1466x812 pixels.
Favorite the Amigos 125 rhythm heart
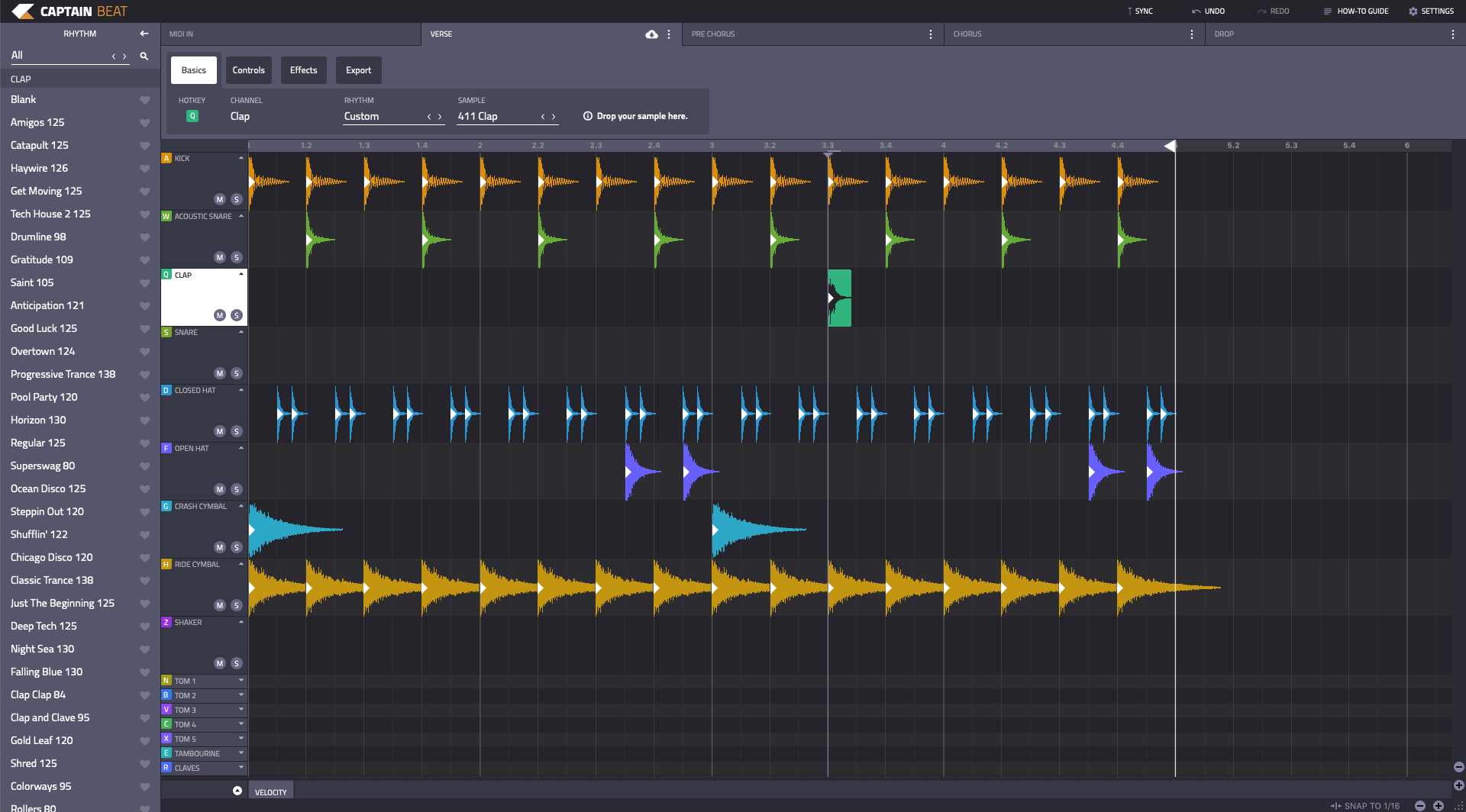coord(144,123)
